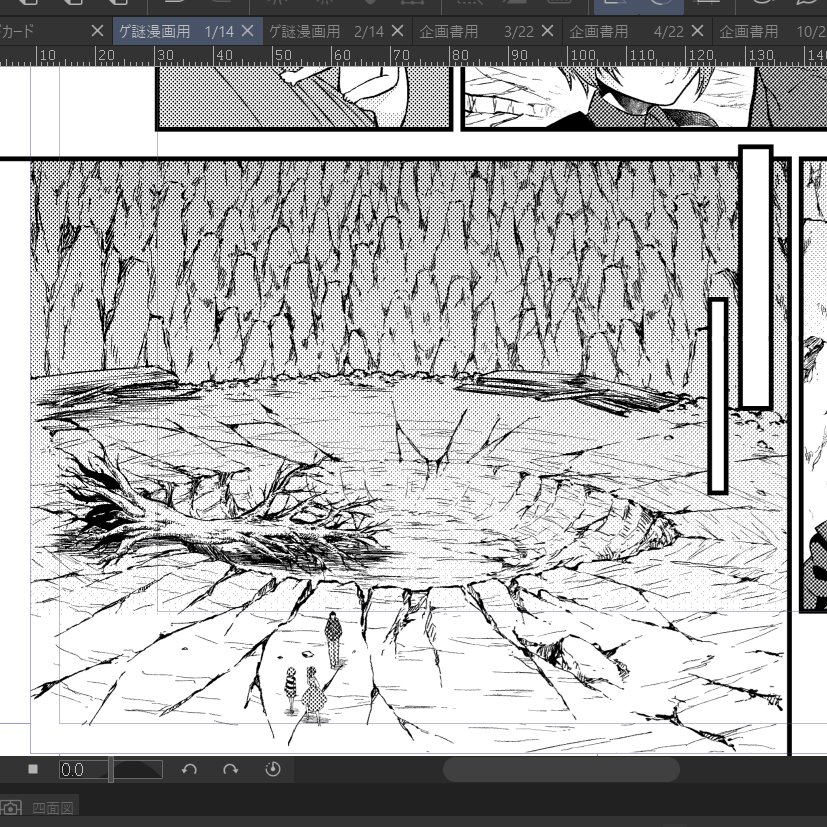Screen dimensions: 827x827
Task: Rotate the canvas left
Action: [x=189, y=770]
